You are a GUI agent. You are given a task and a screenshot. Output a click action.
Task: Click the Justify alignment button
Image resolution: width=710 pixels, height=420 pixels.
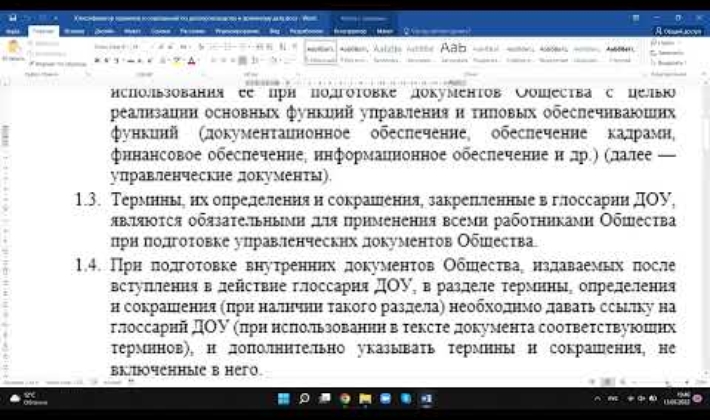243,61
